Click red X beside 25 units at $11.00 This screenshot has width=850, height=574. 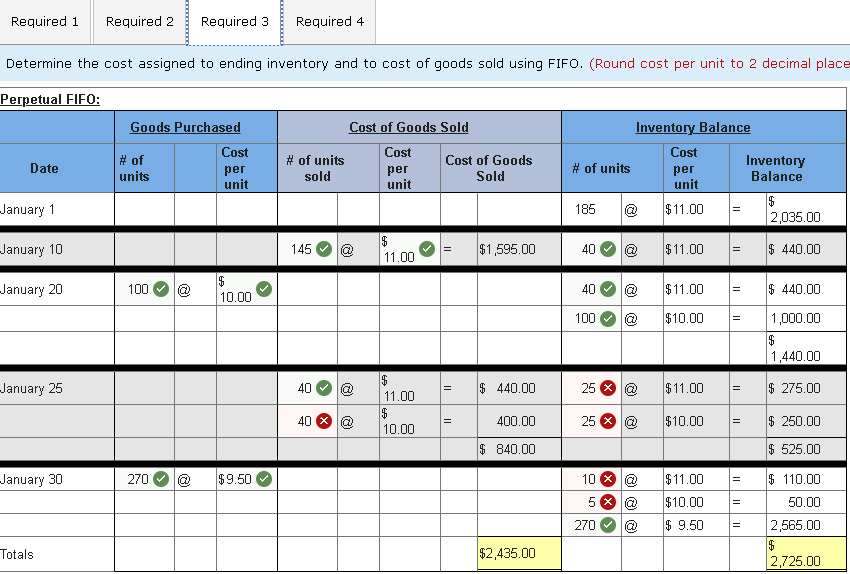(x=608, y=389)
